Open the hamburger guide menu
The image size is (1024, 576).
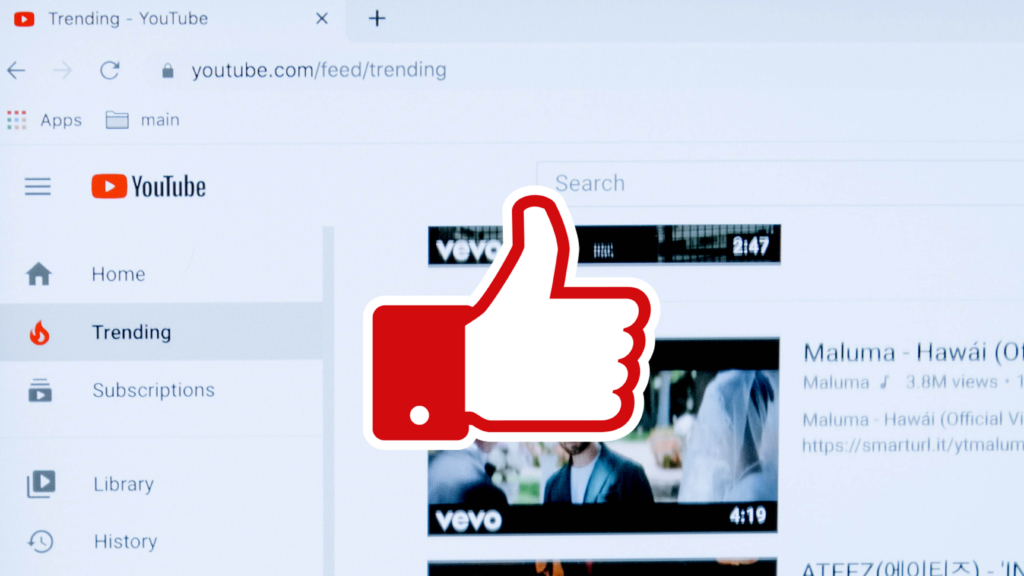(38, 187)
